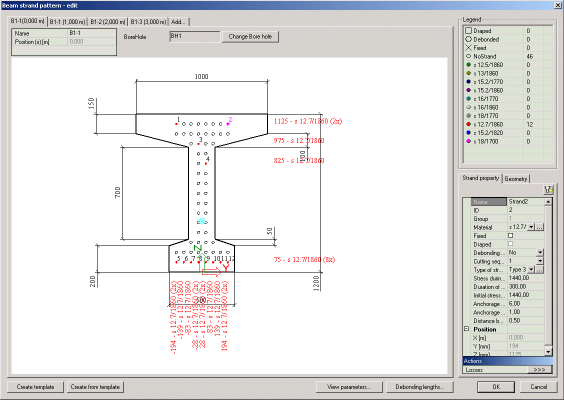The image size is (564, 400).
Task: Open Debonding lengths...
Action: (419, 387)
